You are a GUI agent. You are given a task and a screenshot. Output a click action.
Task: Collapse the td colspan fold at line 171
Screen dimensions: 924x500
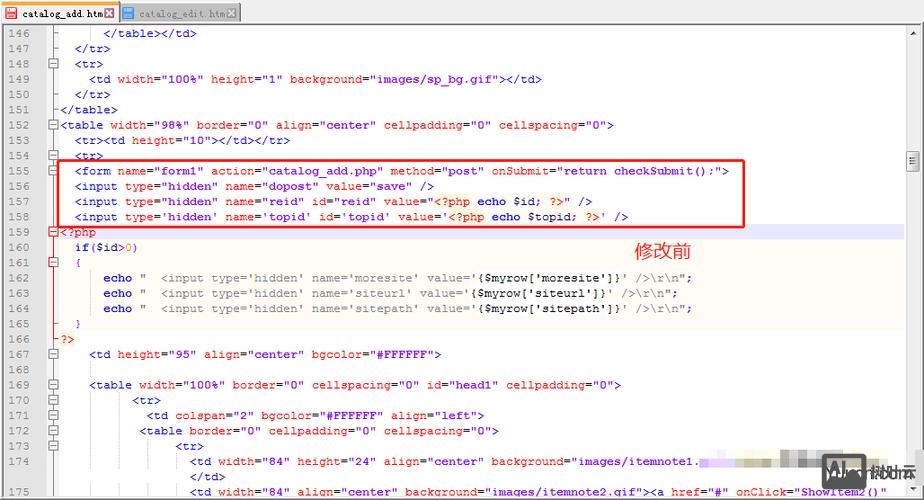[x=54, y=416]
